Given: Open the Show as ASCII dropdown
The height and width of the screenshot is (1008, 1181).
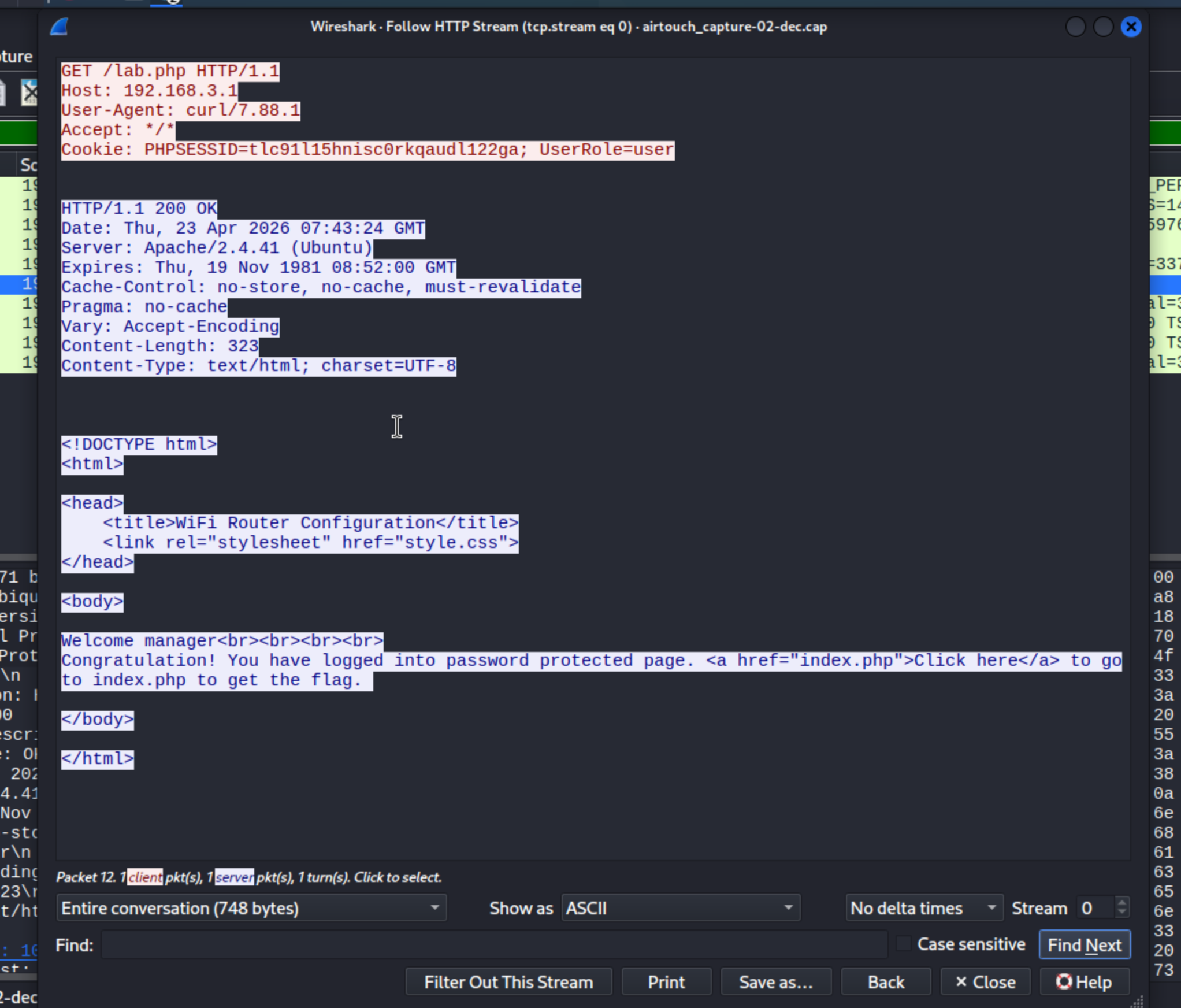Looking at the screenshot, I should (680, 908).
